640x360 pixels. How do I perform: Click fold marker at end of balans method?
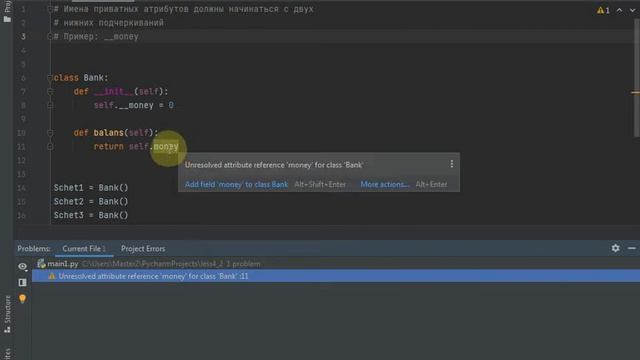tap(50, 146)
